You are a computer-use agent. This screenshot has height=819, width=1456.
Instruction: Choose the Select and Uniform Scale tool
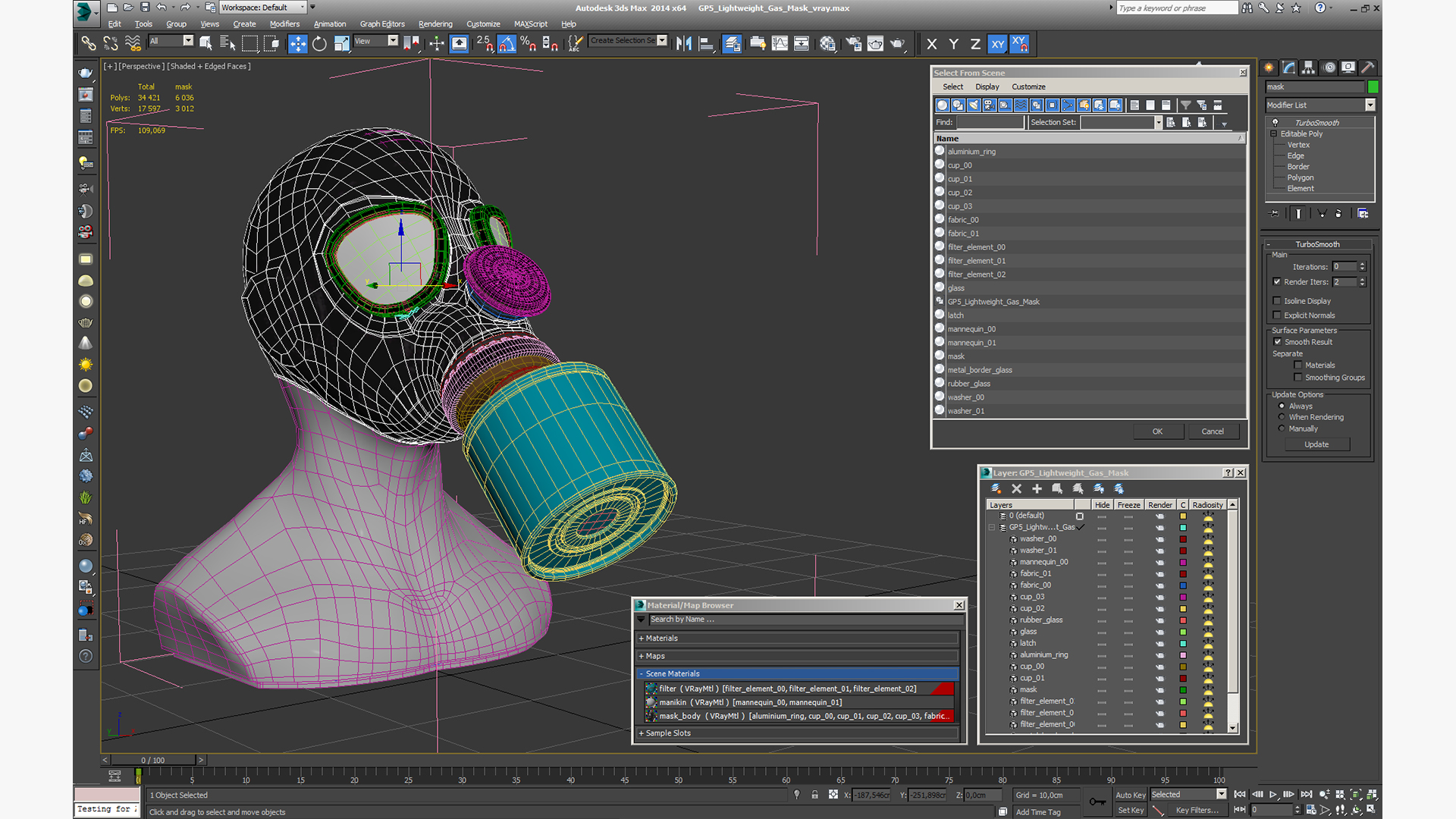point(341,43)
